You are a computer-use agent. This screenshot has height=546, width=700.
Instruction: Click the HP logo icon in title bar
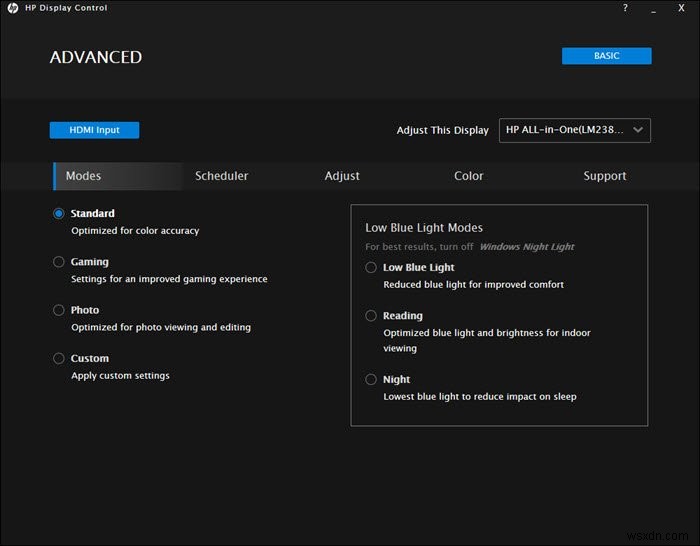[x=13, y=8]
